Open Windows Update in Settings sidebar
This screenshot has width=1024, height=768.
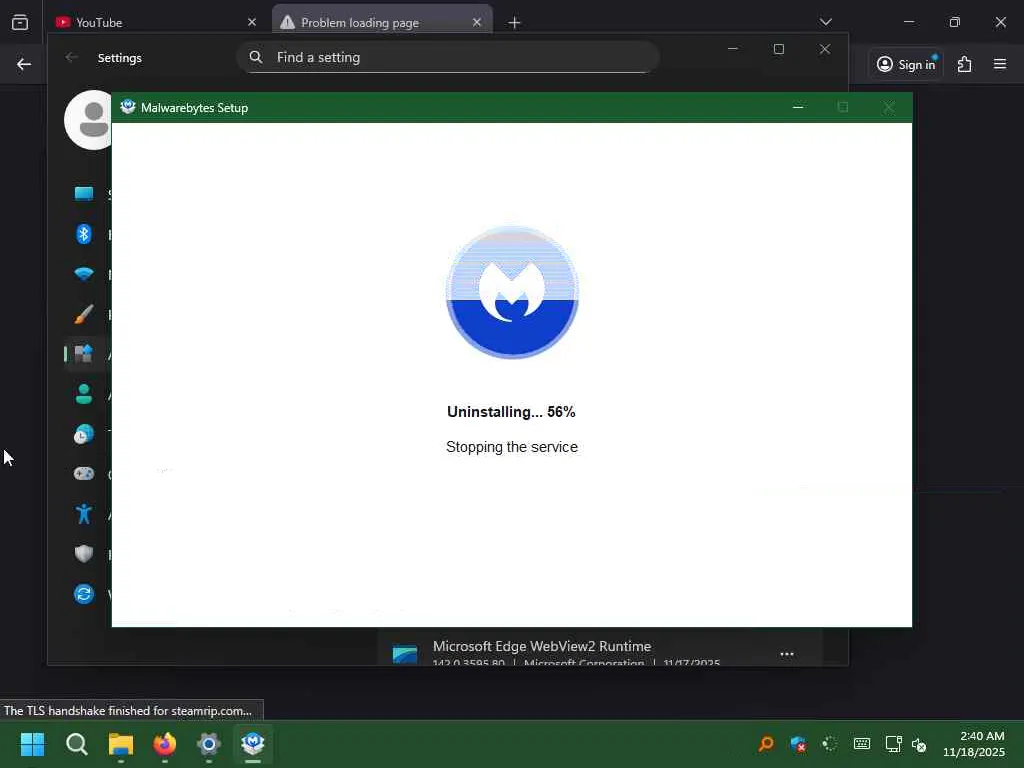tap(84, 594)
